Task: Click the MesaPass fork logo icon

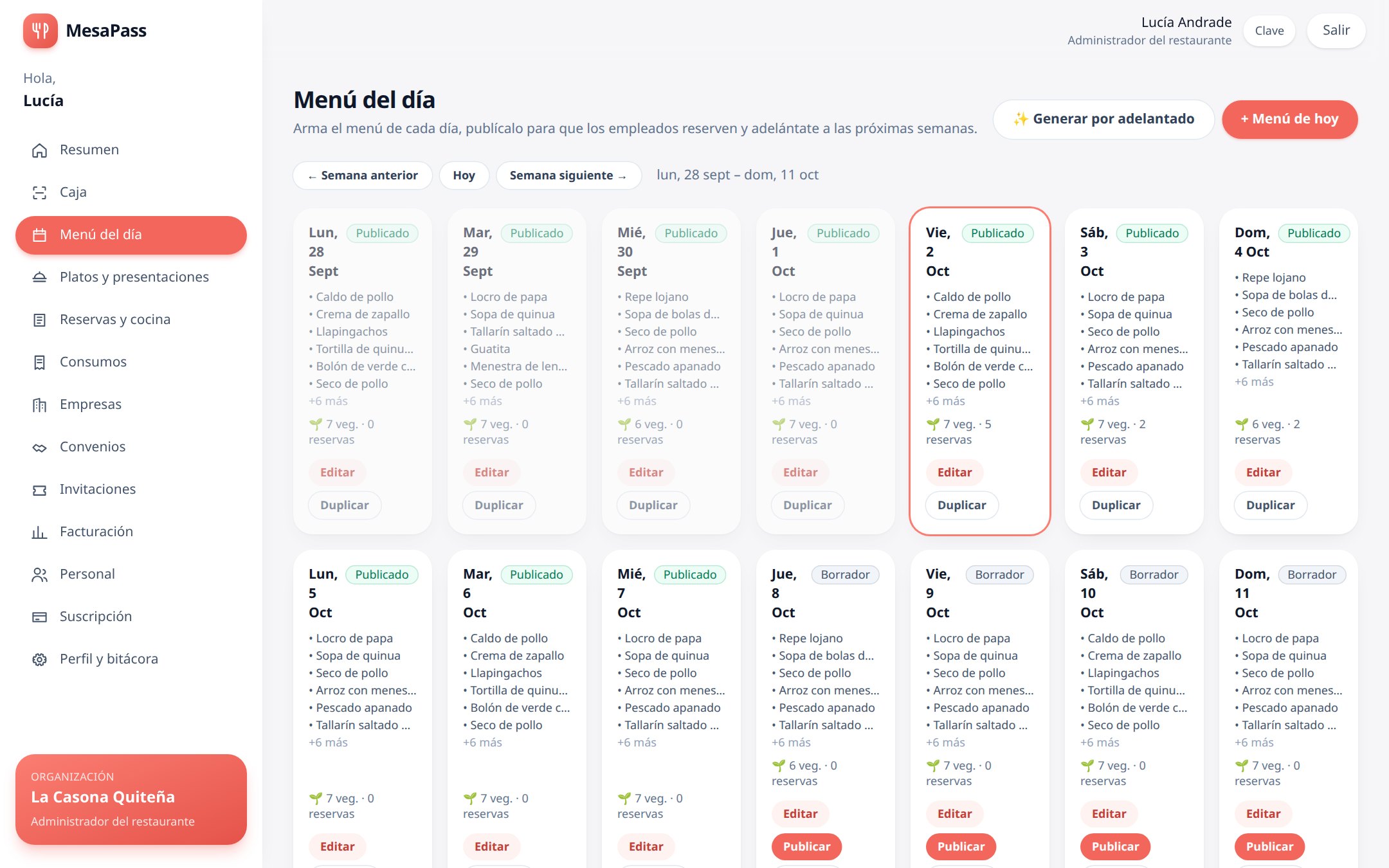Action: pos(40,30)
